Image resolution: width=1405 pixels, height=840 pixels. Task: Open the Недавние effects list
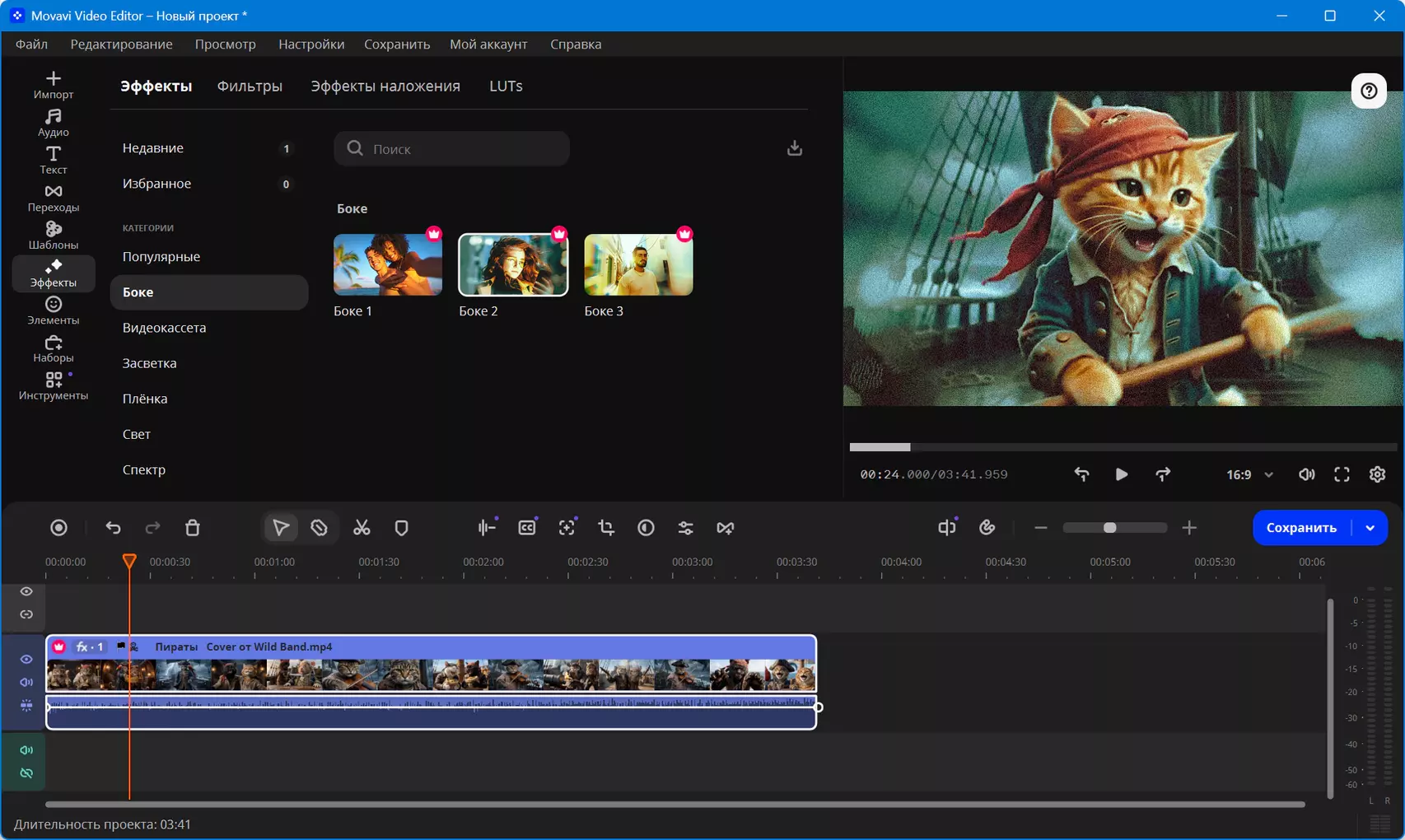coord(209,148)
